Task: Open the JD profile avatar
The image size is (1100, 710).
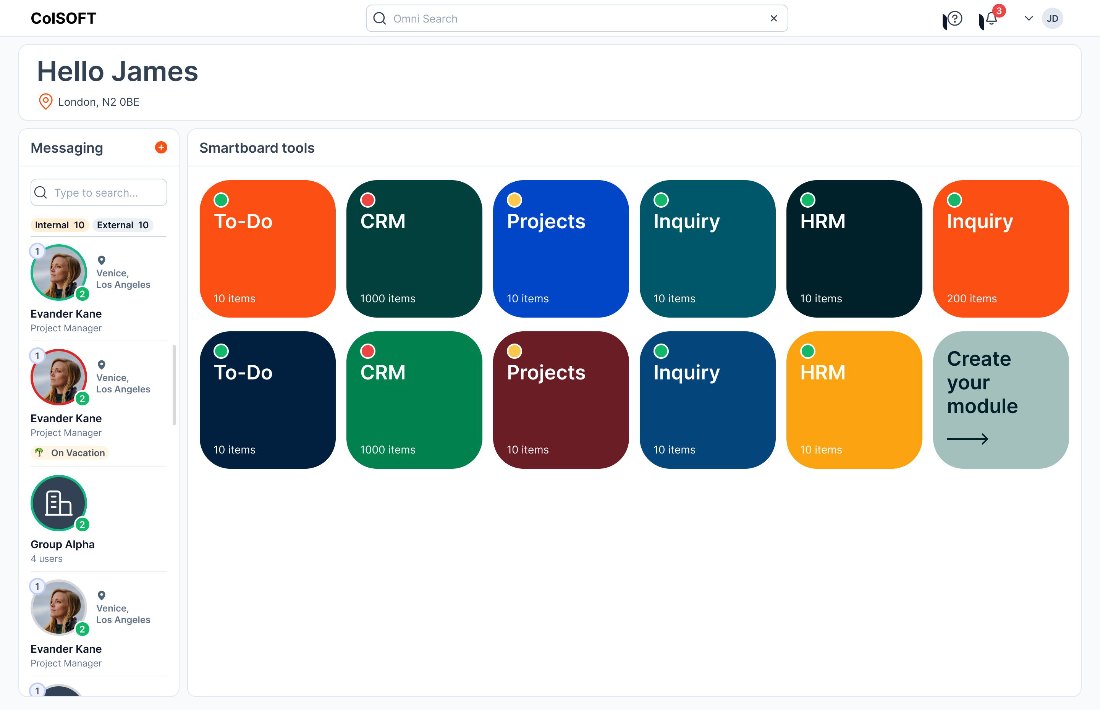Action: point(1052,19)
